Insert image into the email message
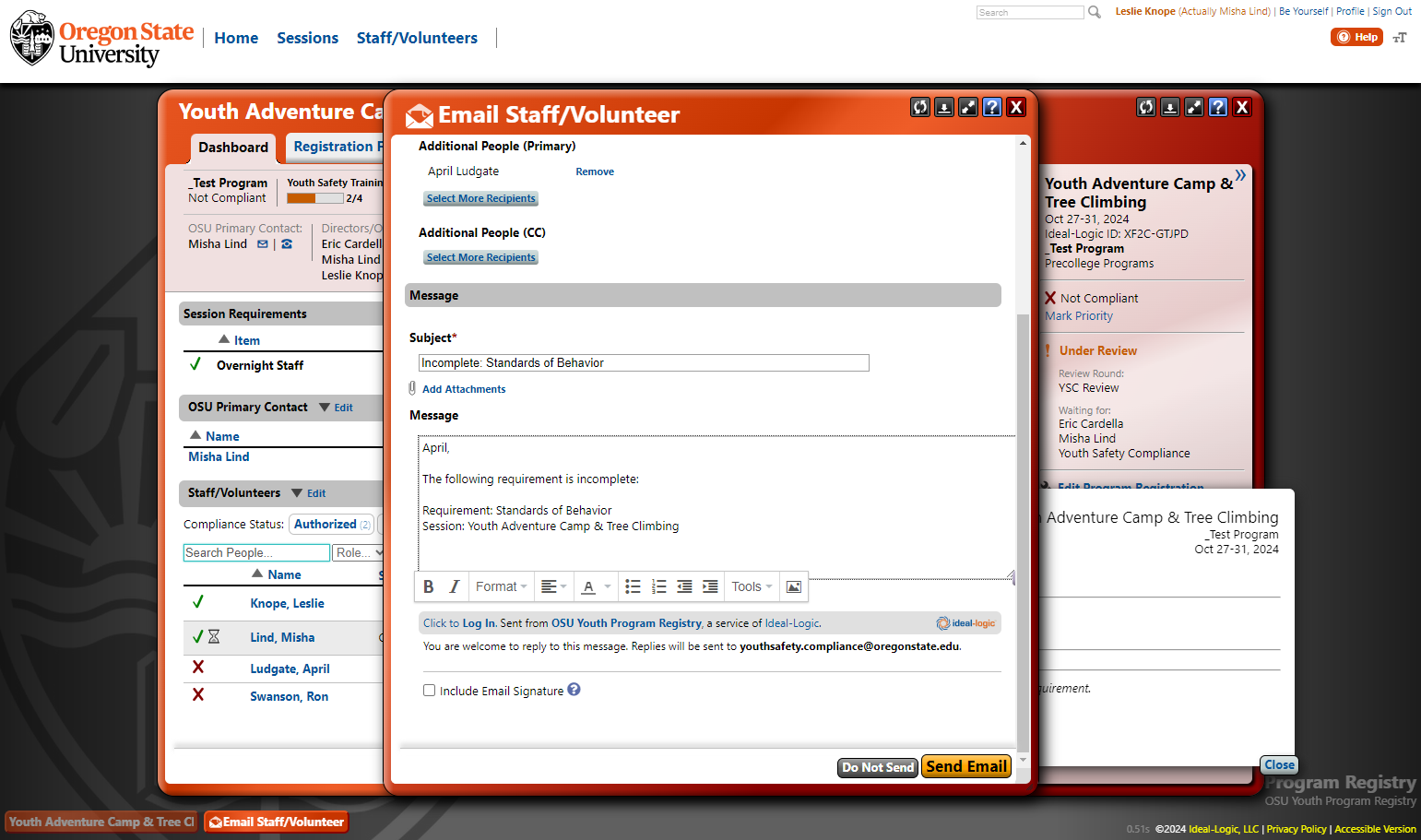Viewport: 1421px width, 840px height. [x=794, y=586]
